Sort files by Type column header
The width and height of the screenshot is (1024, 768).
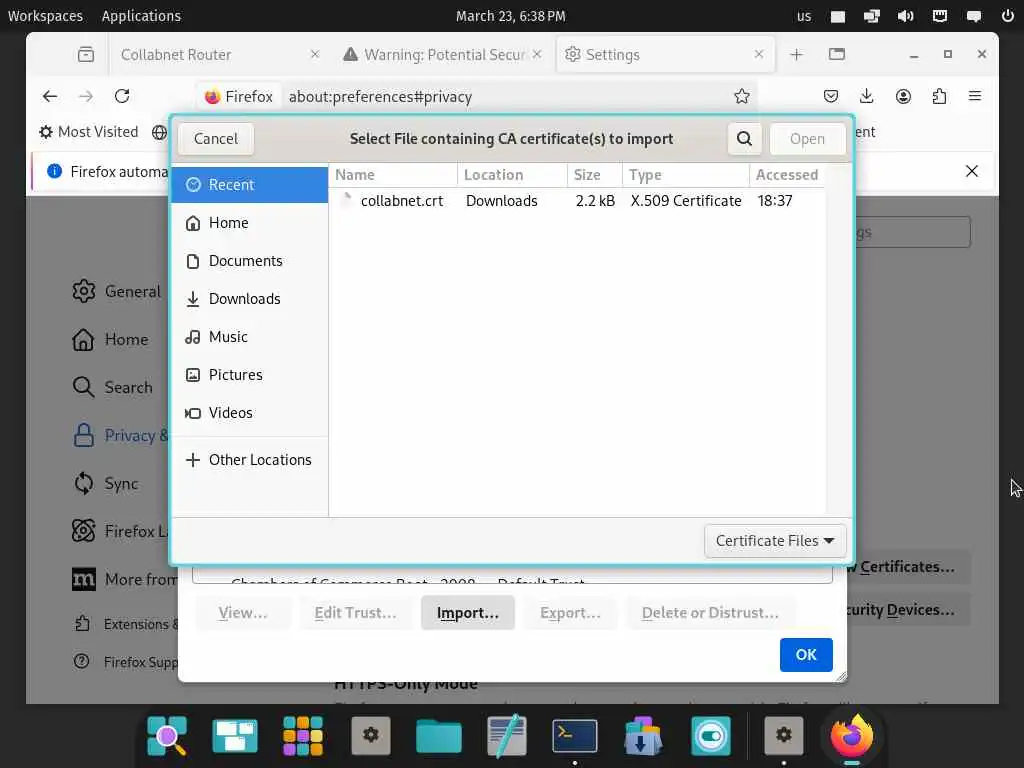(x=686, y=174)
